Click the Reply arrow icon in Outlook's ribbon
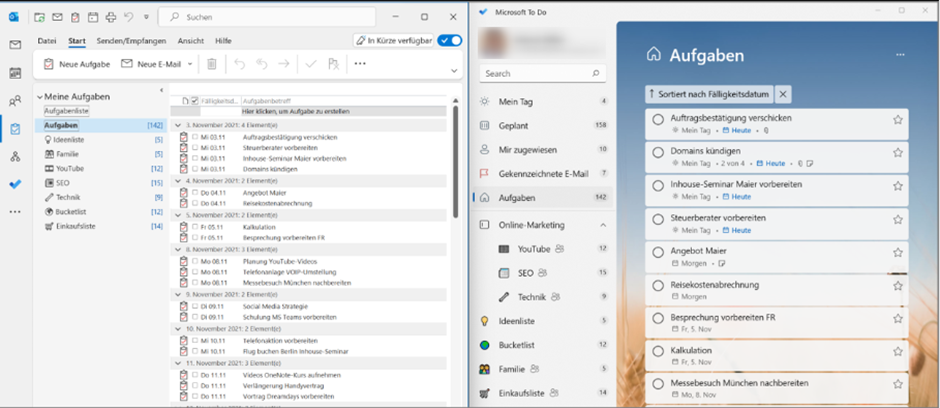 (x=240, y=64)
